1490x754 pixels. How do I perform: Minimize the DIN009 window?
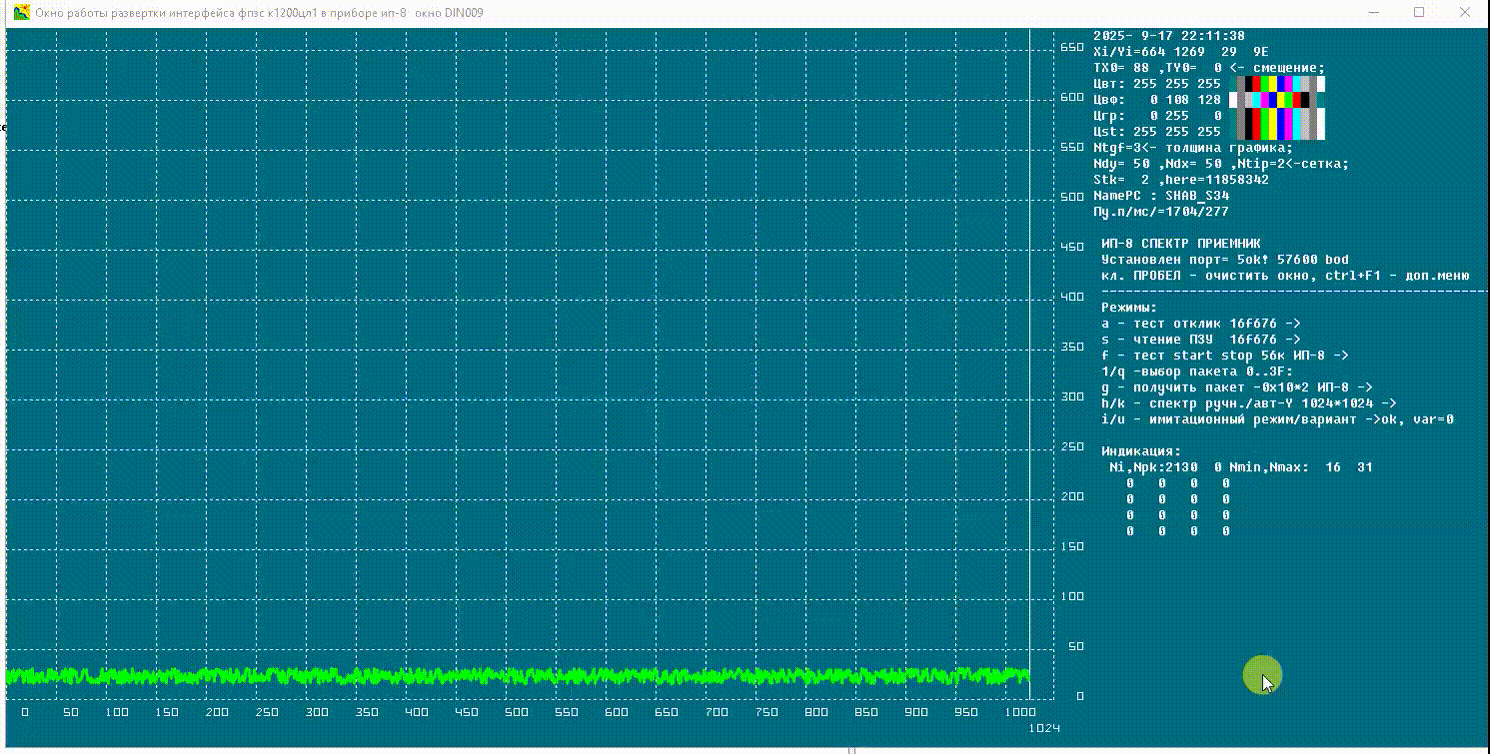click(x=1373, y=13)
